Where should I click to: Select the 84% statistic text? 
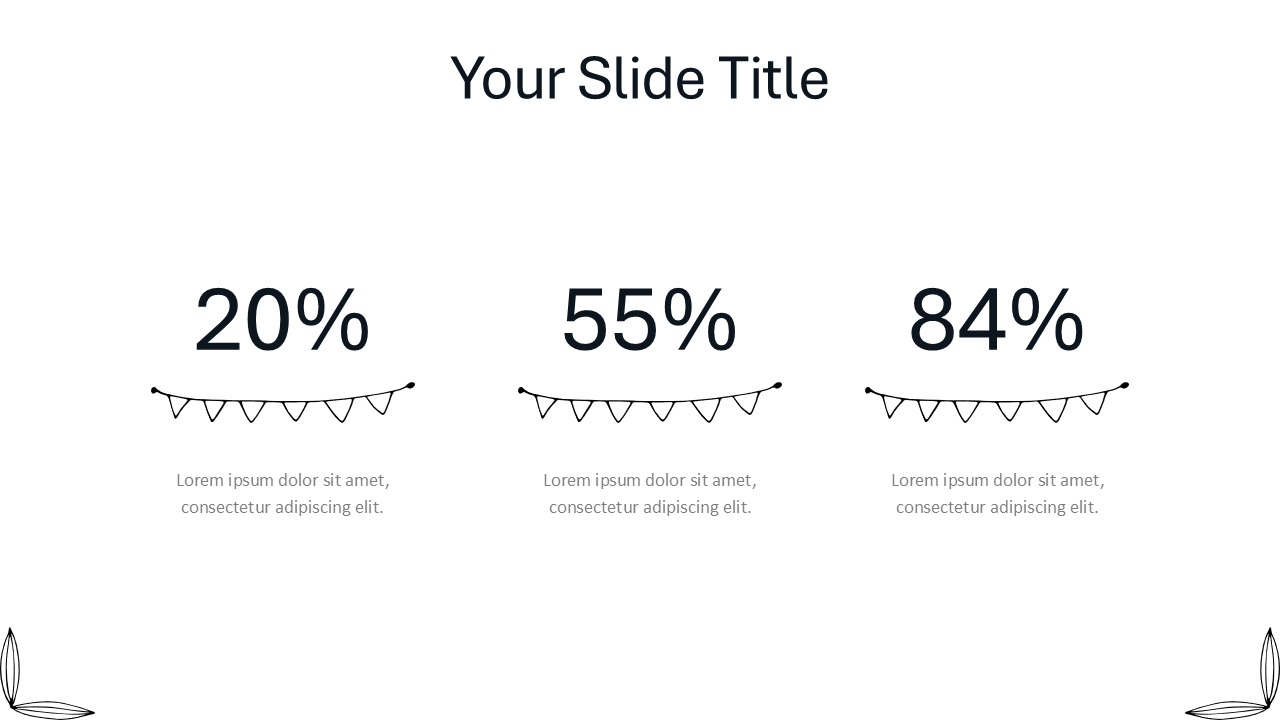996,321
